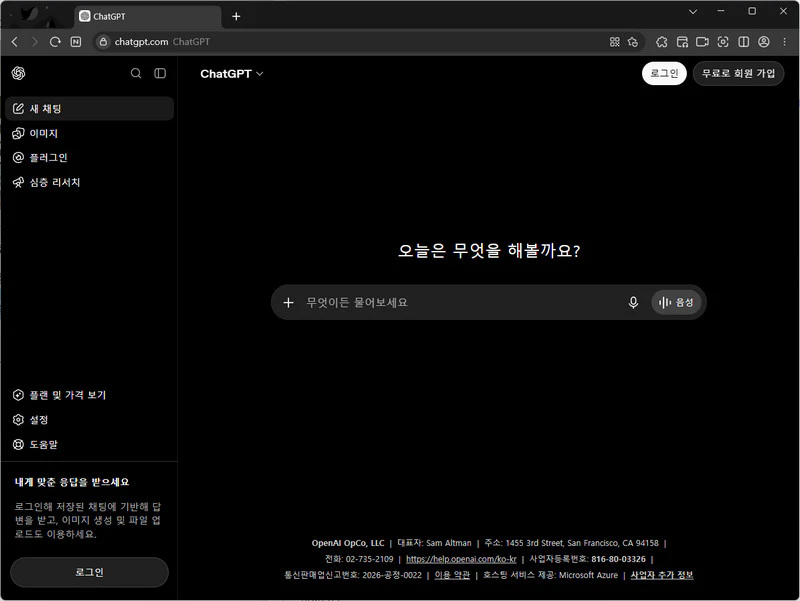Open the browser profile account icon

click(x=764, y=42)
